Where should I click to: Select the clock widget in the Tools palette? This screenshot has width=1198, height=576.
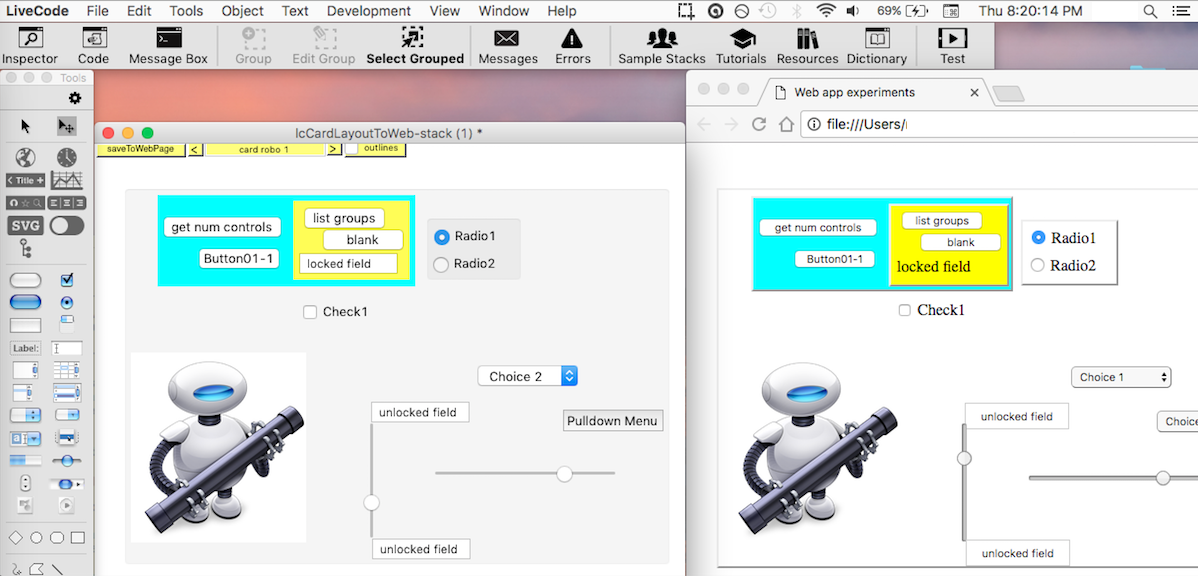tap(64, 157)
